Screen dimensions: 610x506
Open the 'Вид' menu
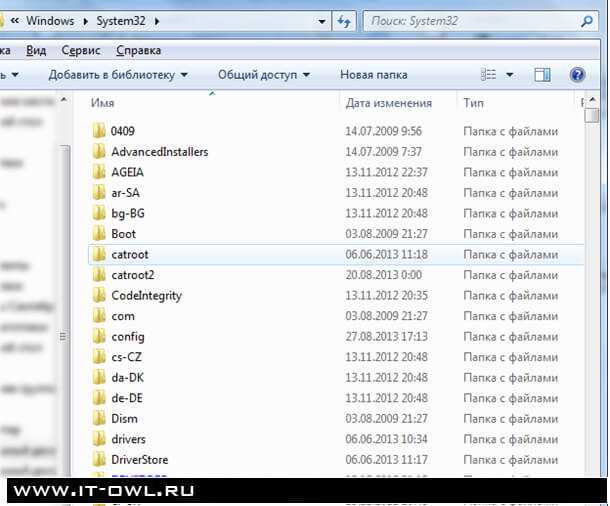[36, 50]
